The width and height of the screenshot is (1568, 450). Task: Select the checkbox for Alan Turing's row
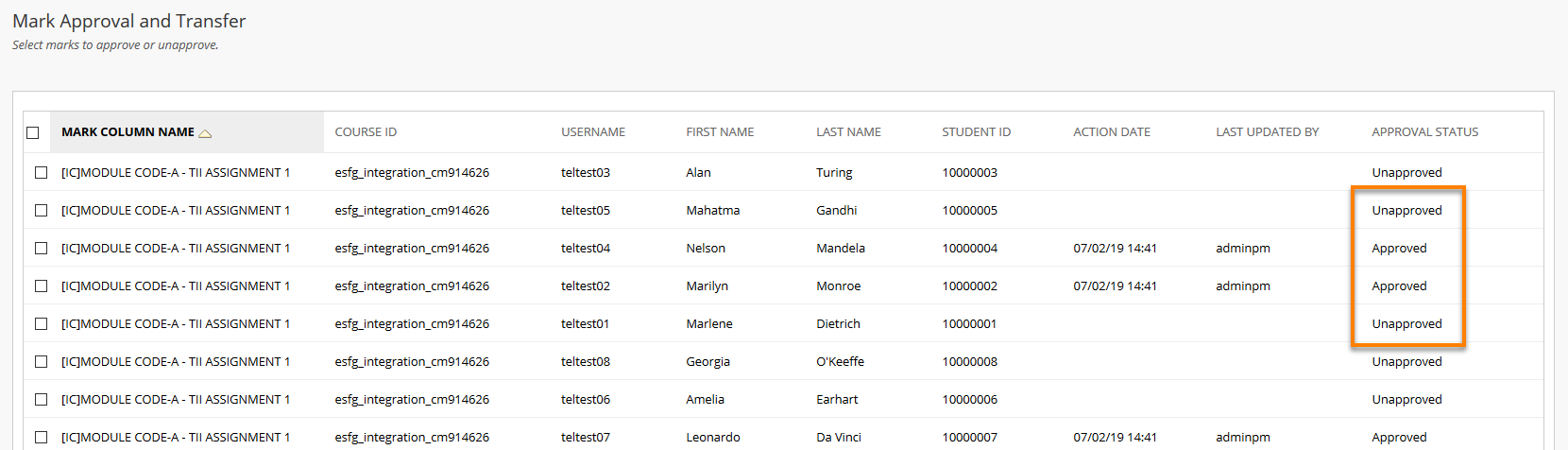tap(41, 172)
